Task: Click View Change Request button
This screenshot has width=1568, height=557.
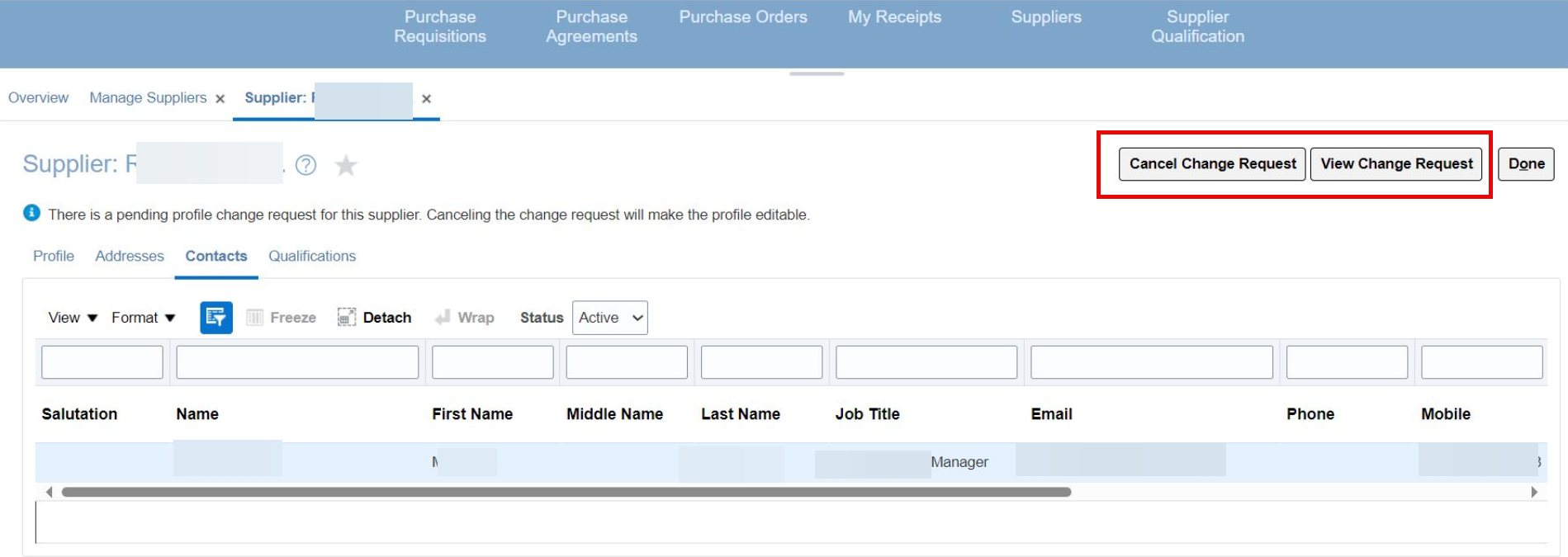Action: (1396, 163)
